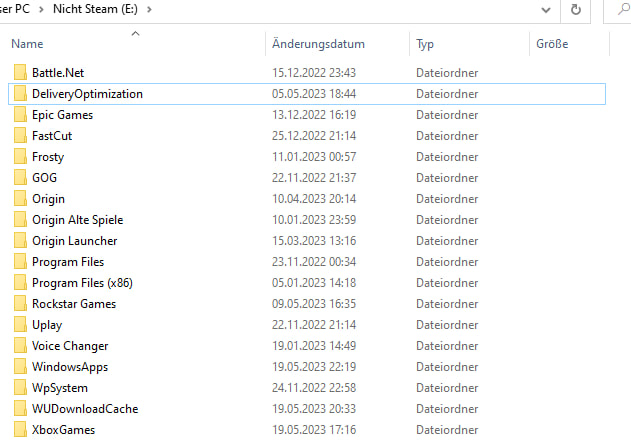Click the WindowsApps folder icon
The image size is (631, 440).
point(20,367)
